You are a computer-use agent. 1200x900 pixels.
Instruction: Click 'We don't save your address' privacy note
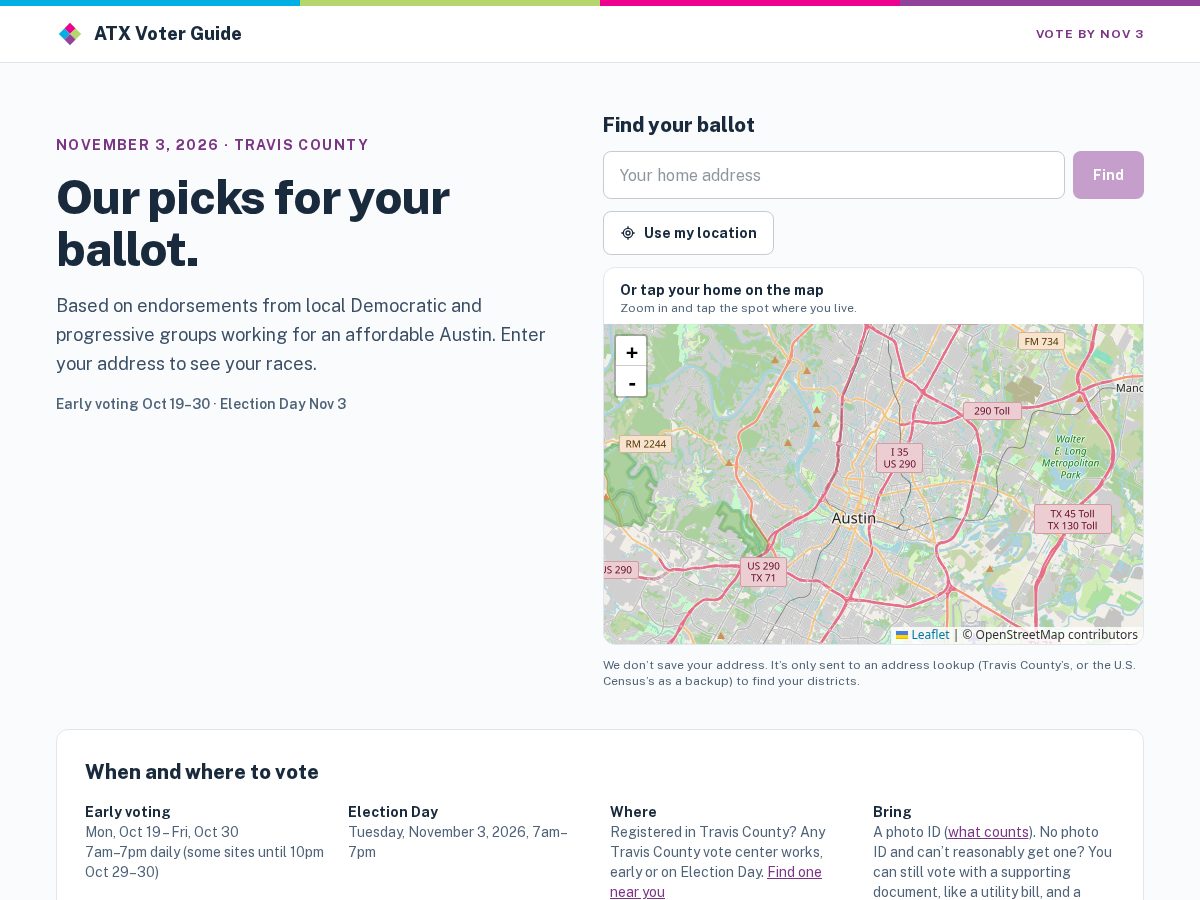tap(869, 673)
